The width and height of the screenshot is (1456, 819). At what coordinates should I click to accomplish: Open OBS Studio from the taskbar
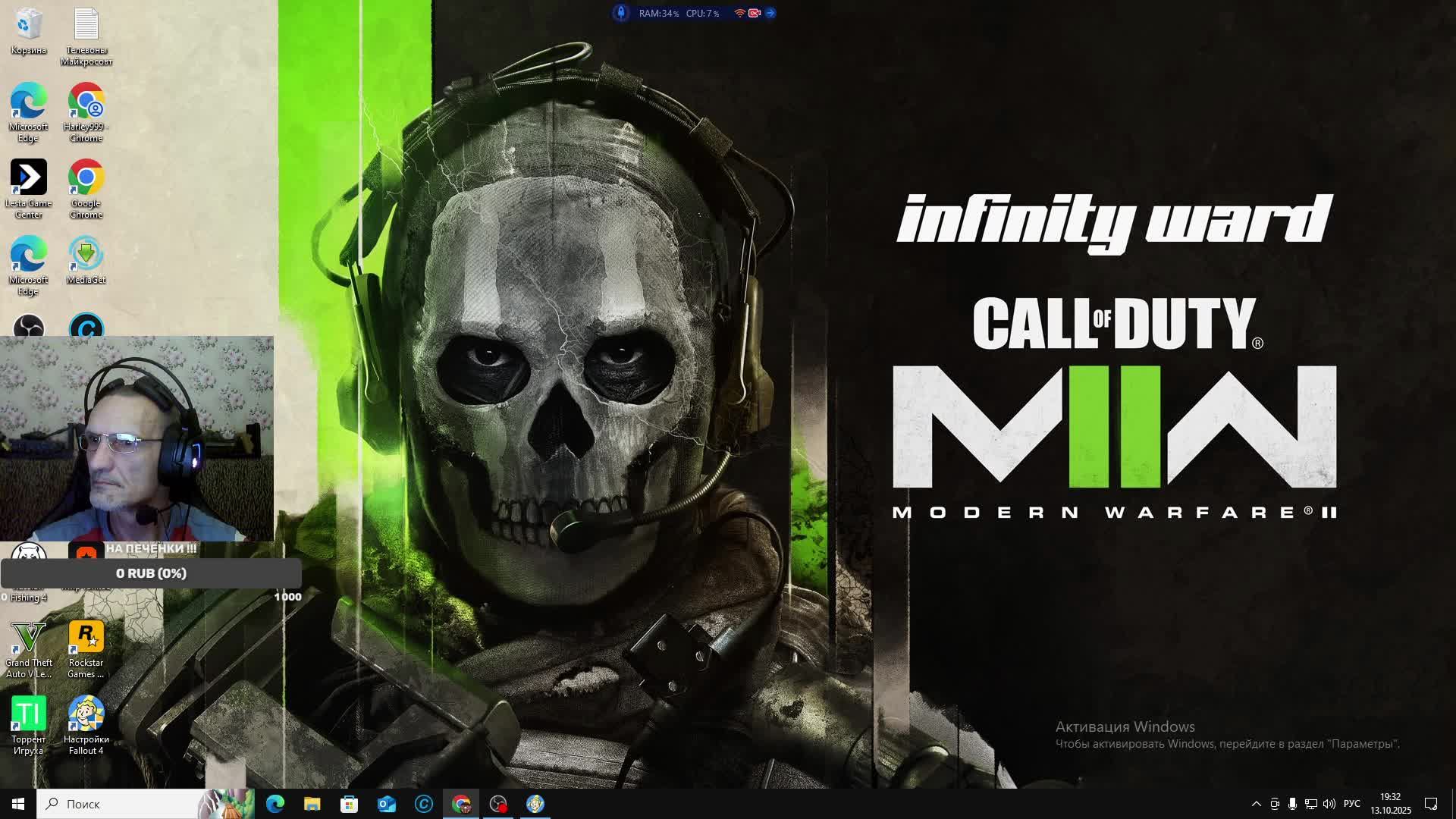(x=498, y=804)
